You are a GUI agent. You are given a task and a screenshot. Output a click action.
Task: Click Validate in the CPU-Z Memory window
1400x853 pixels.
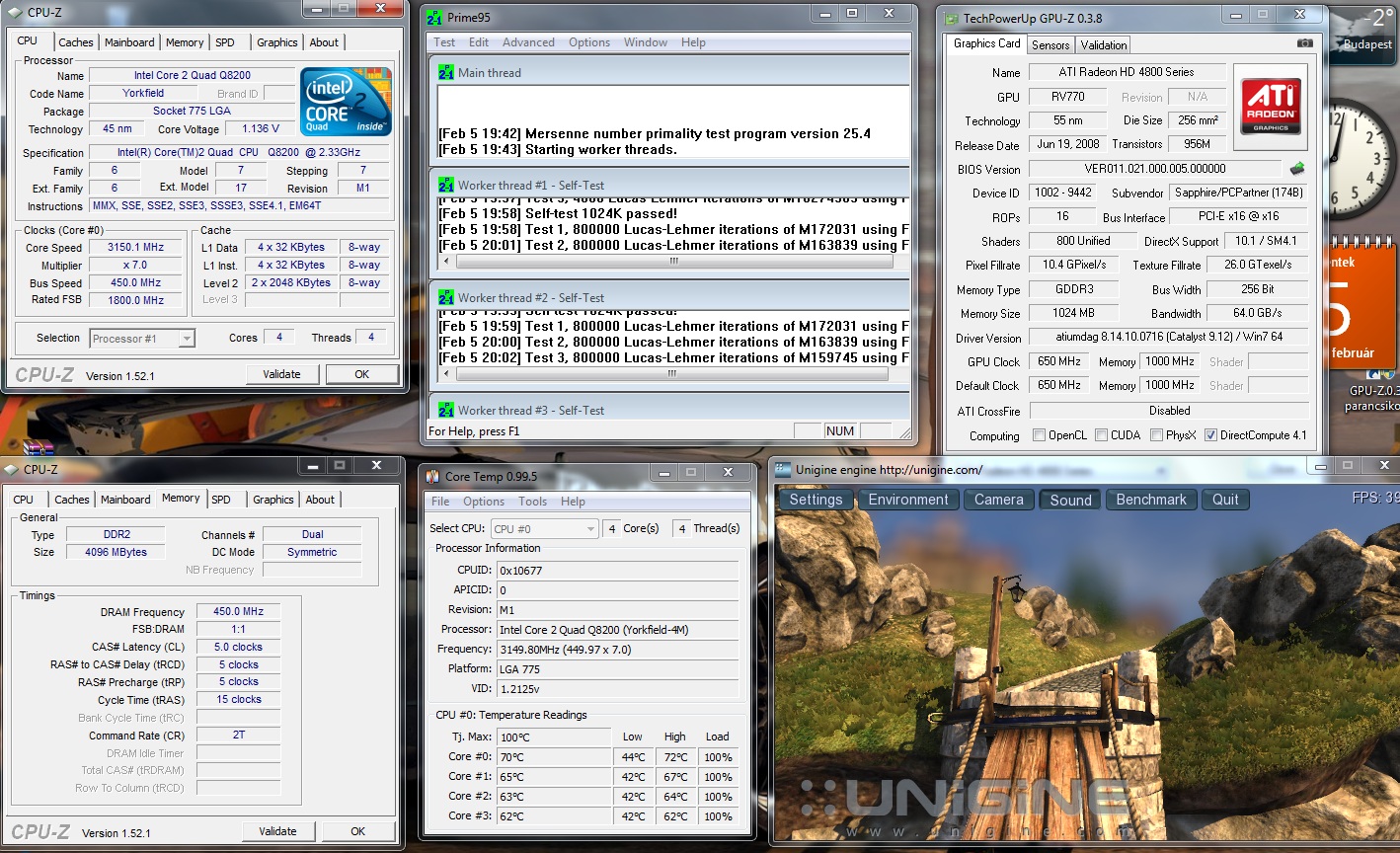[x=277, y=831]
